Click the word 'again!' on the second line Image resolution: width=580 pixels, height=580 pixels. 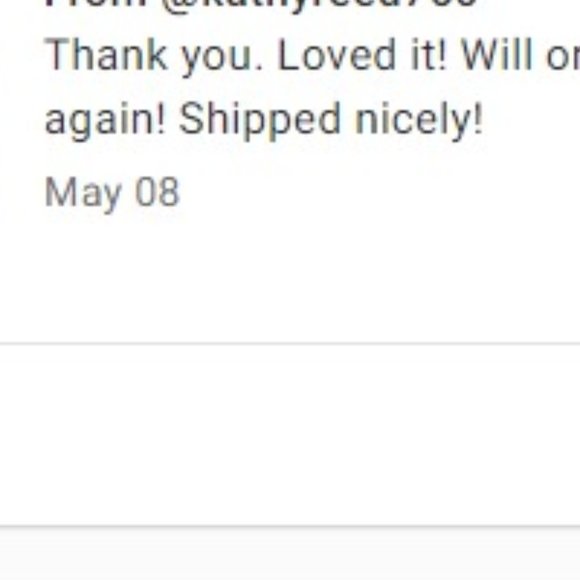coord(105,121)
